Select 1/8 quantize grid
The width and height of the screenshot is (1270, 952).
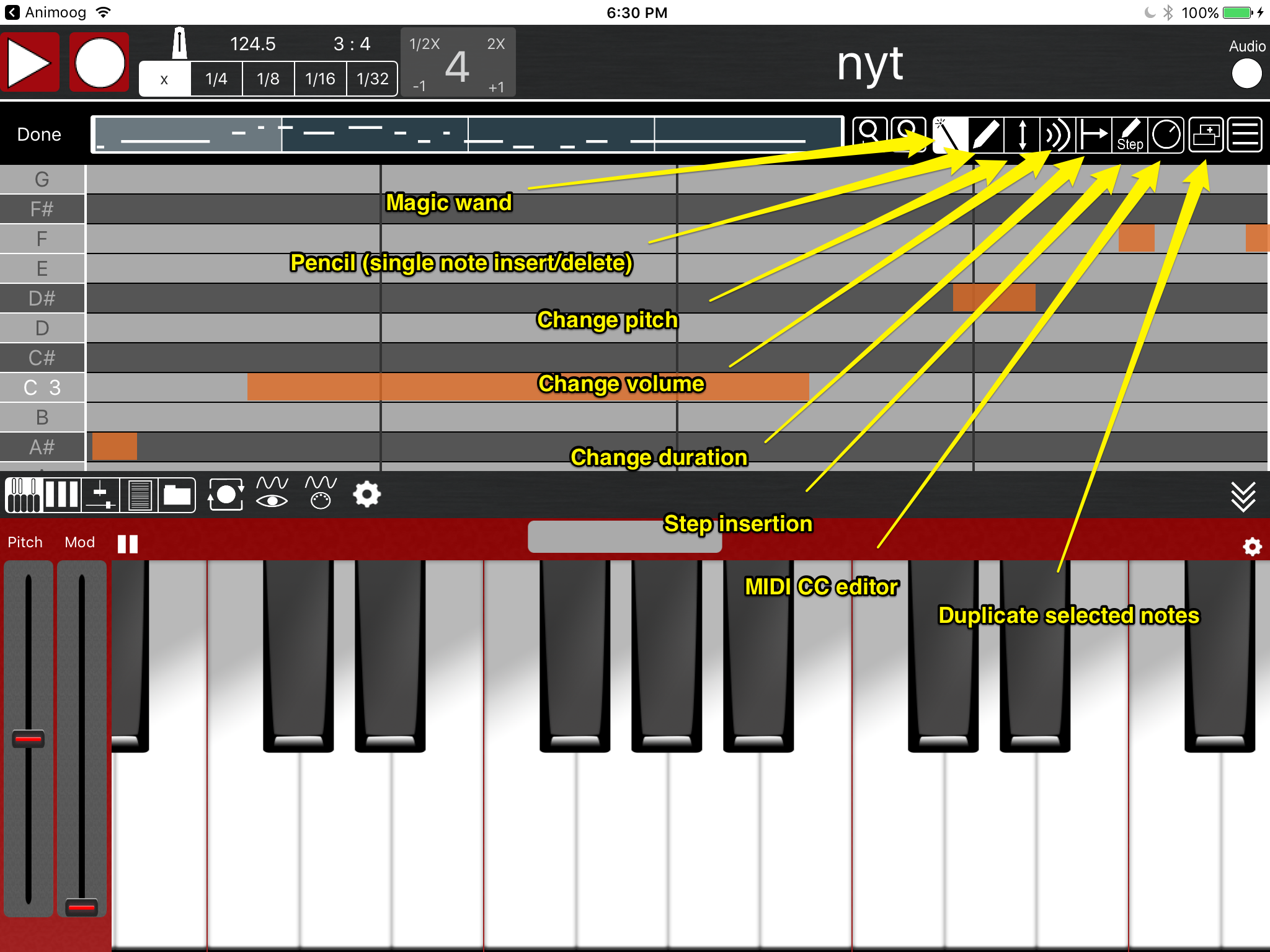(x=269, y=79)
